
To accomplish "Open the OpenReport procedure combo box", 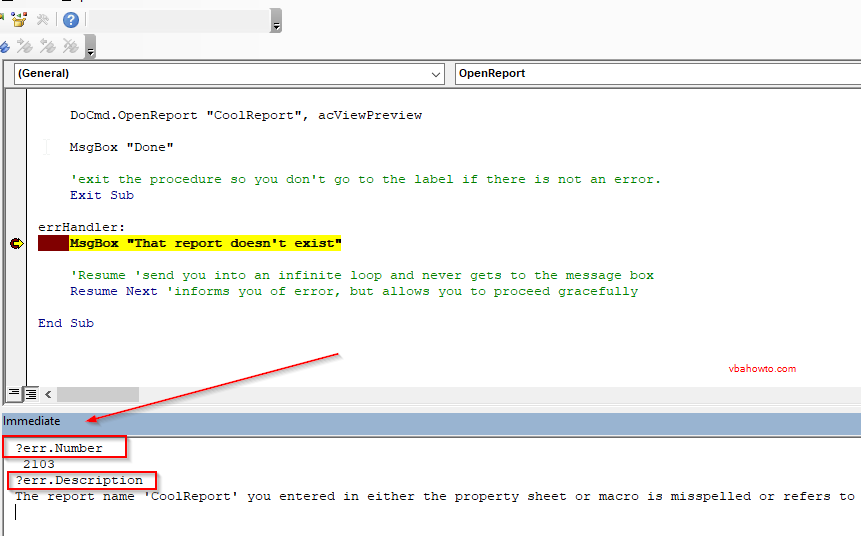I will pos(658,74).
